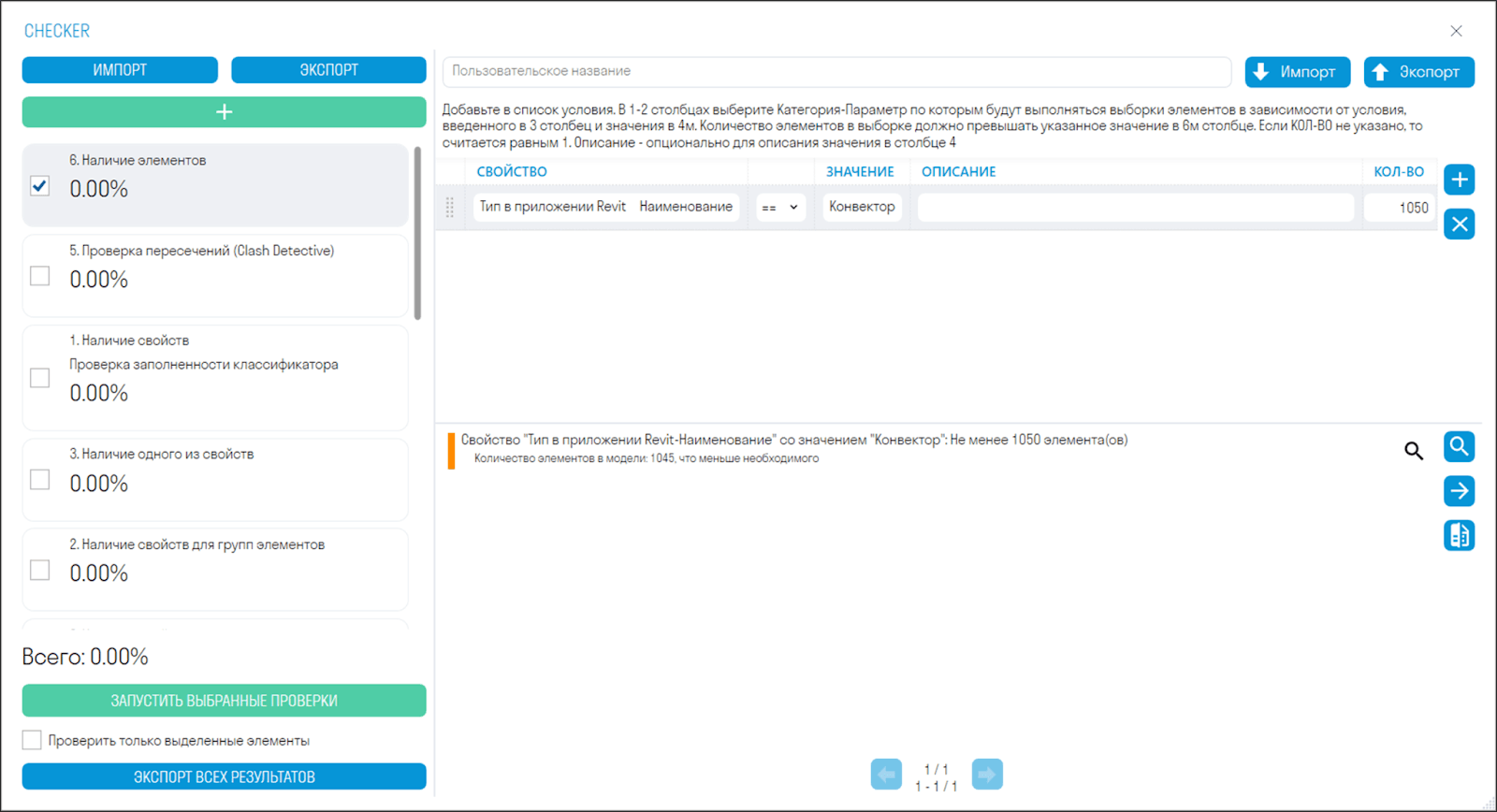Image resolution: width=1497 pixels, height=812 pixels.
Task: Click the left ЭКСПОРТ button
Action: (x=328, y=70)
